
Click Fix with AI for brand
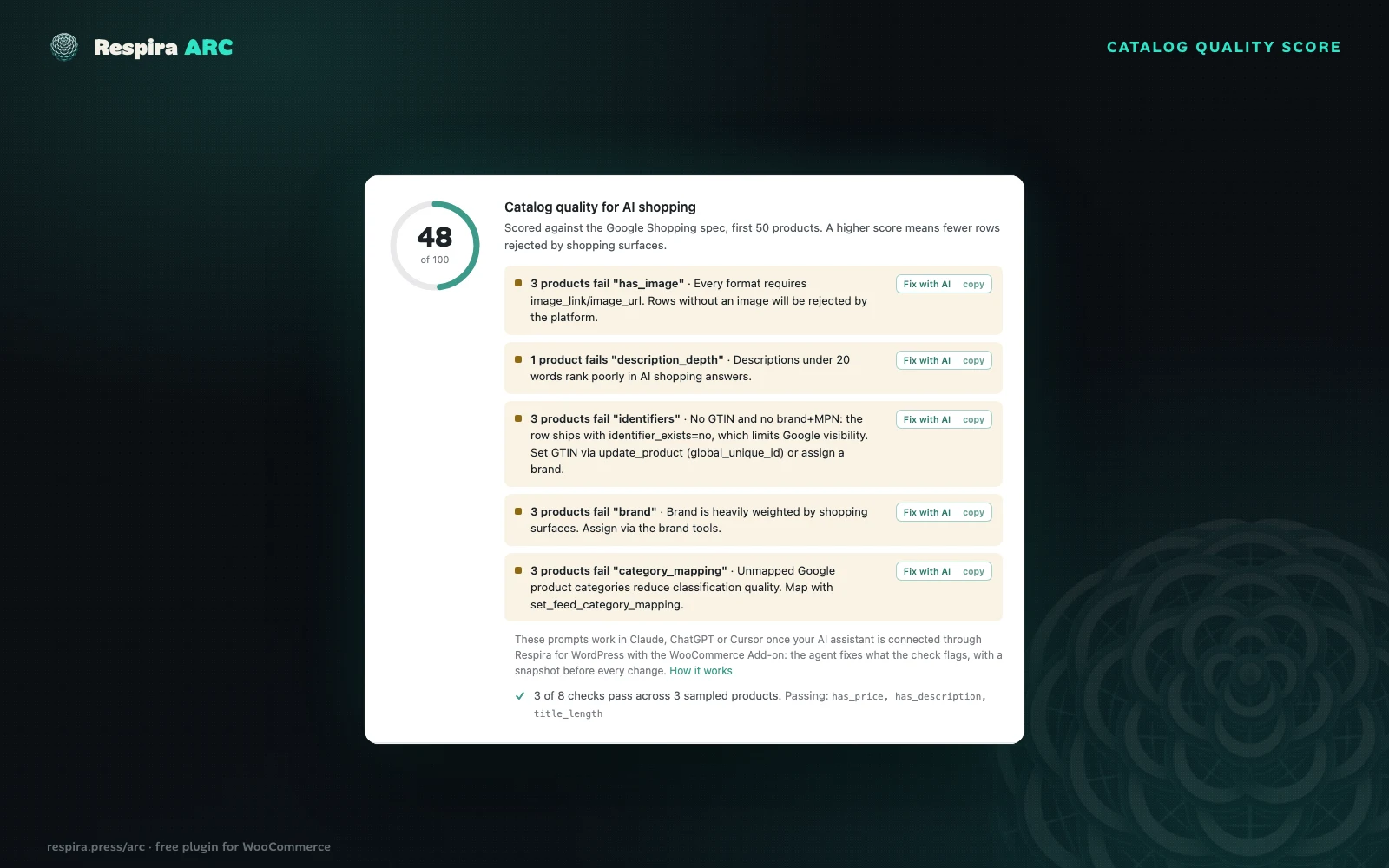(926, 512)
